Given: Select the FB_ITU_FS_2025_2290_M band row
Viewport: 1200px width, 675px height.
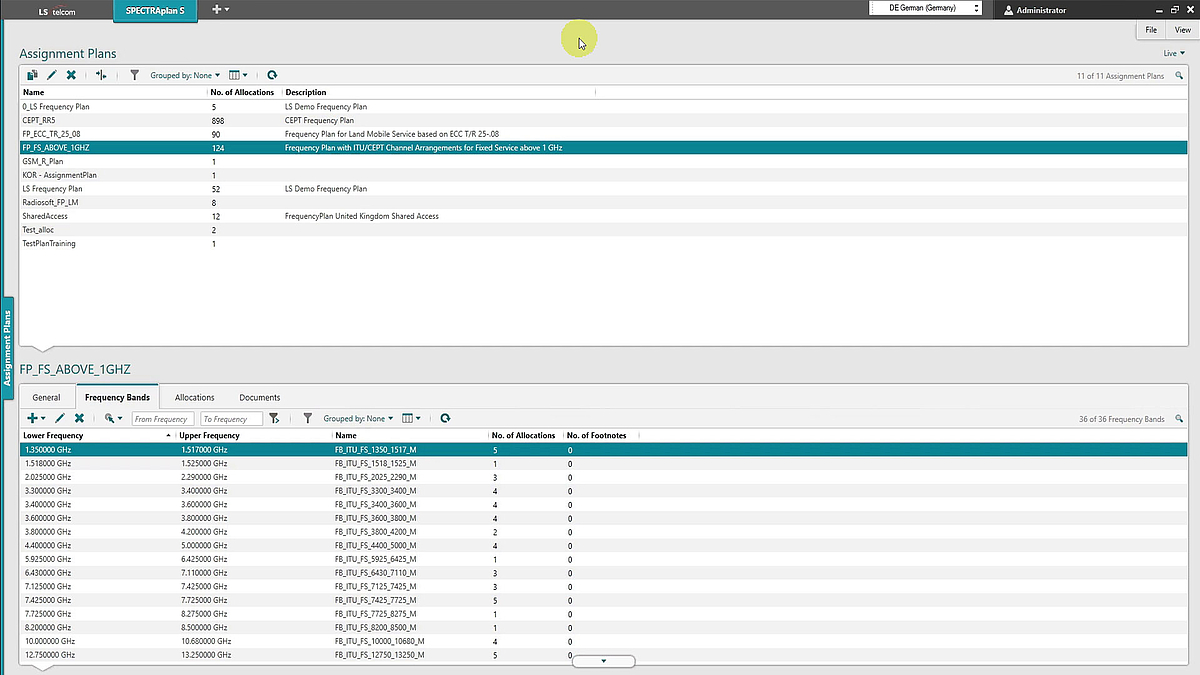Looking at the screenshot, I should coord(603,477).
